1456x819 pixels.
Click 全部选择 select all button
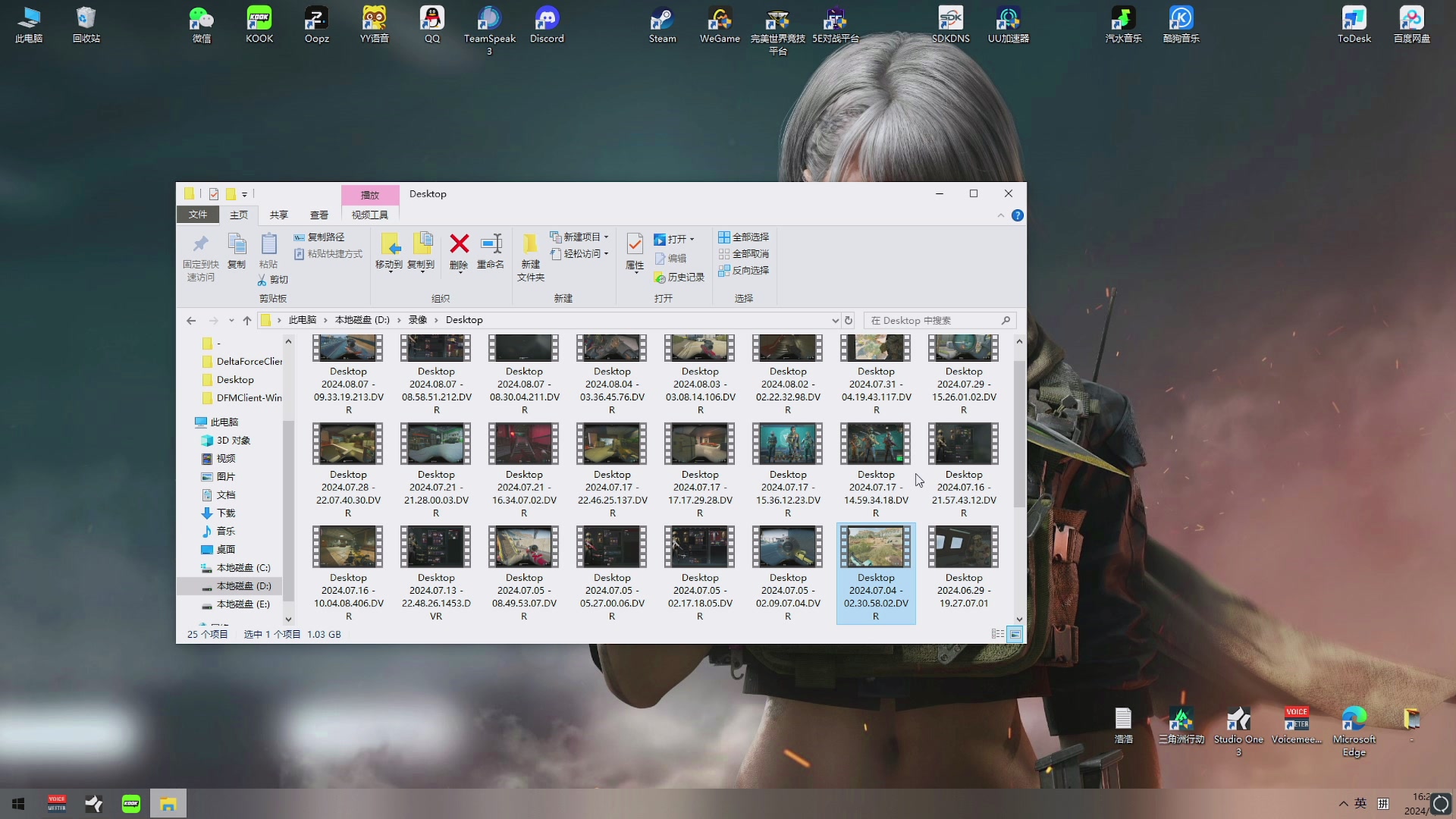(x=744, y=237)
